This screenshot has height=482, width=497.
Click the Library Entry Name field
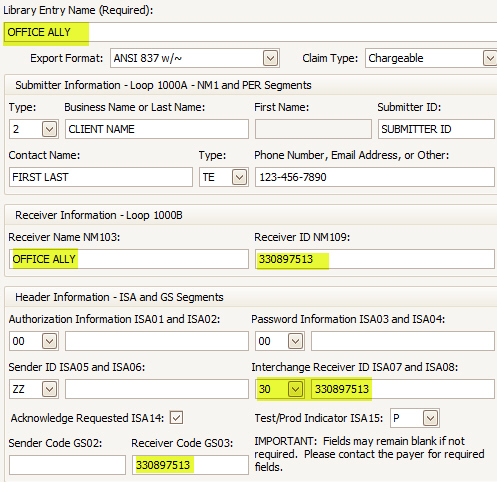(250, 32)
